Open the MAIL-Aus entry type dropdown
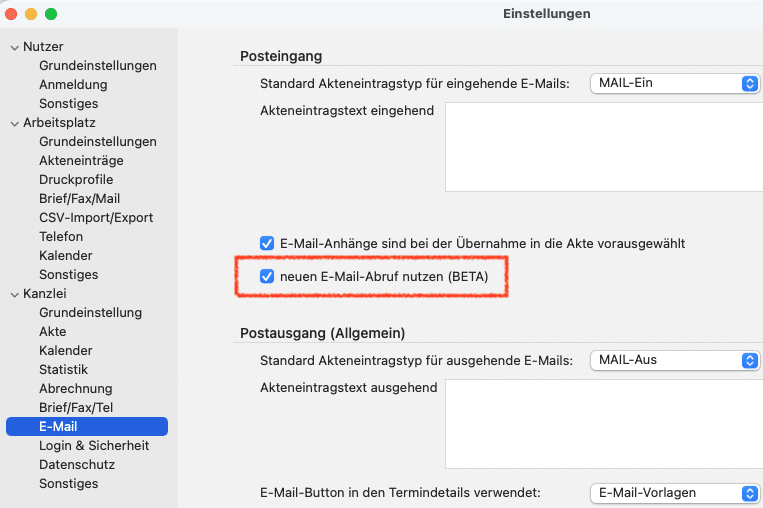The height and width of the screenshot is (508, 763). [675, 360]
